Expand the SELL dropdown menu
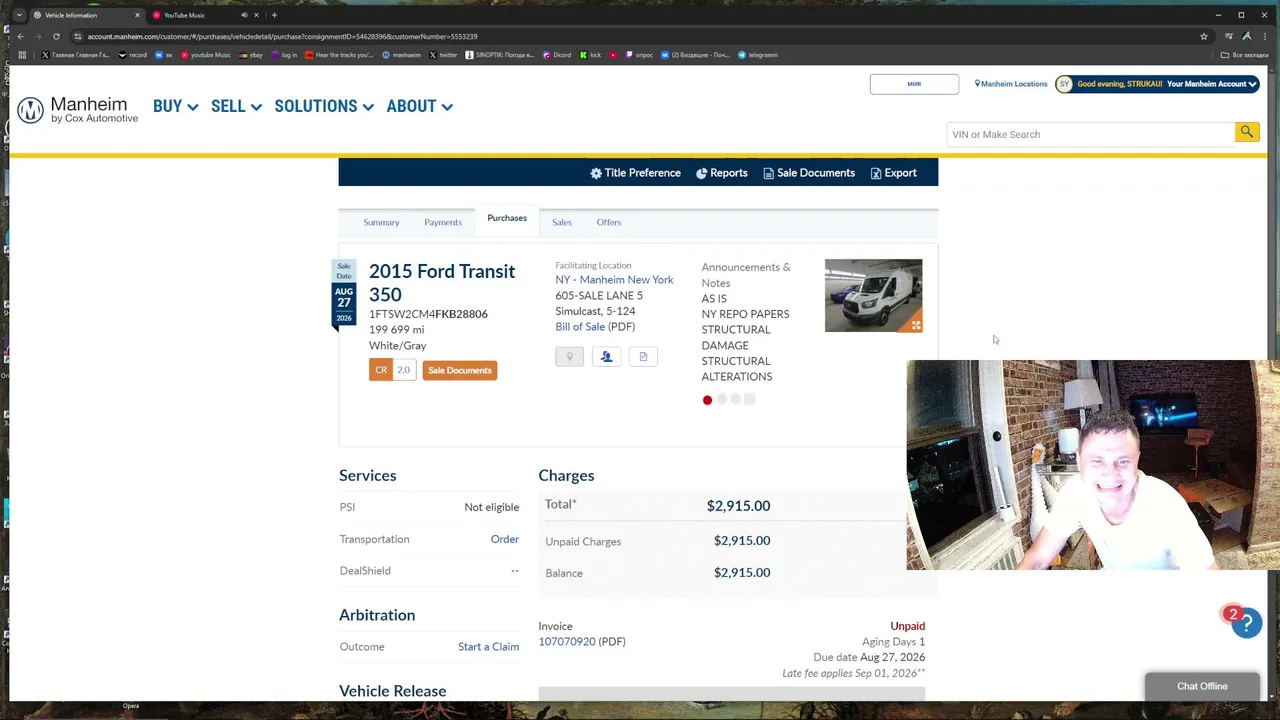 pos(236,106)
